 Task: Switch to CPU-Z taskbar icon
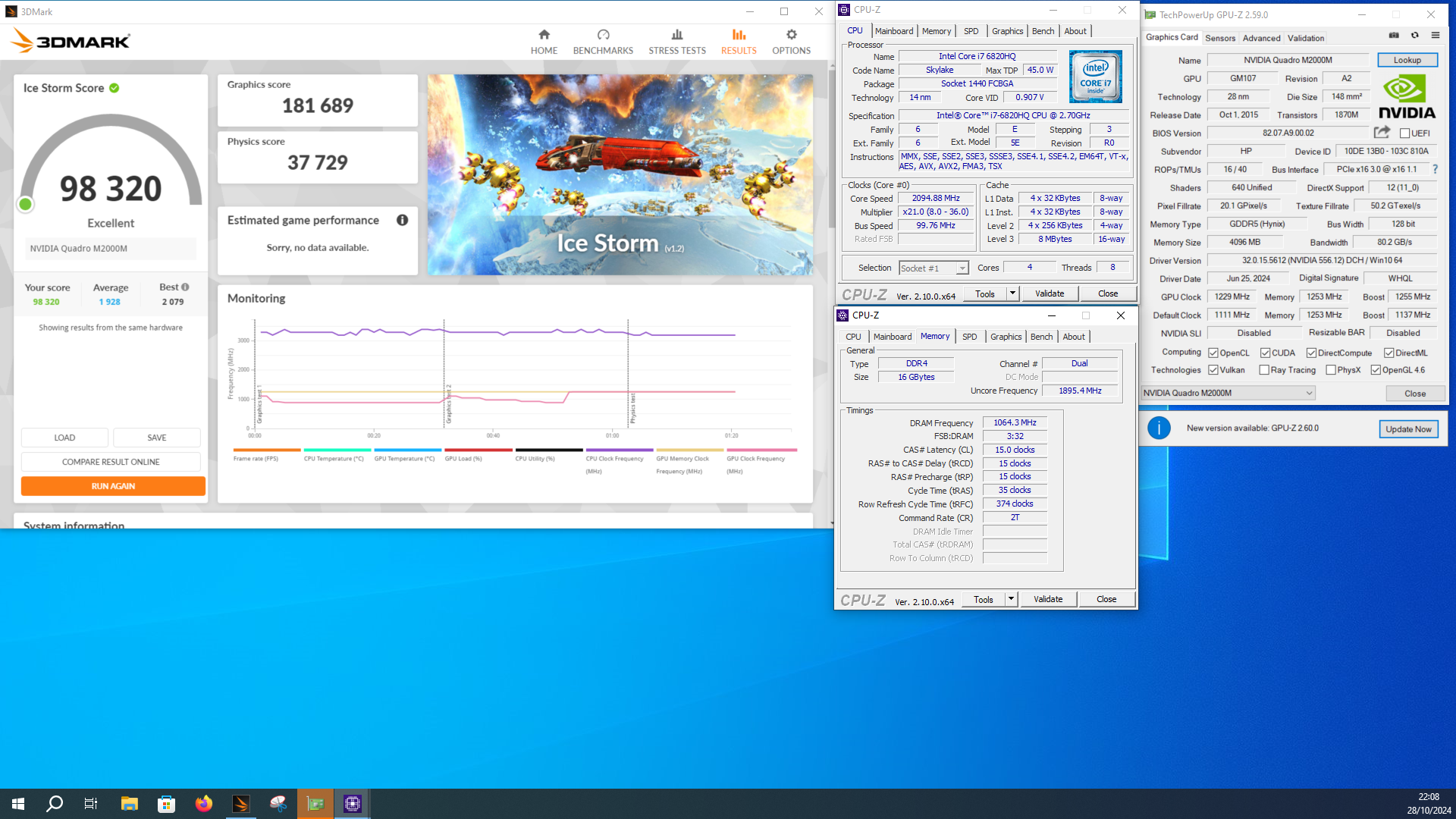click(x=352, y=804)
